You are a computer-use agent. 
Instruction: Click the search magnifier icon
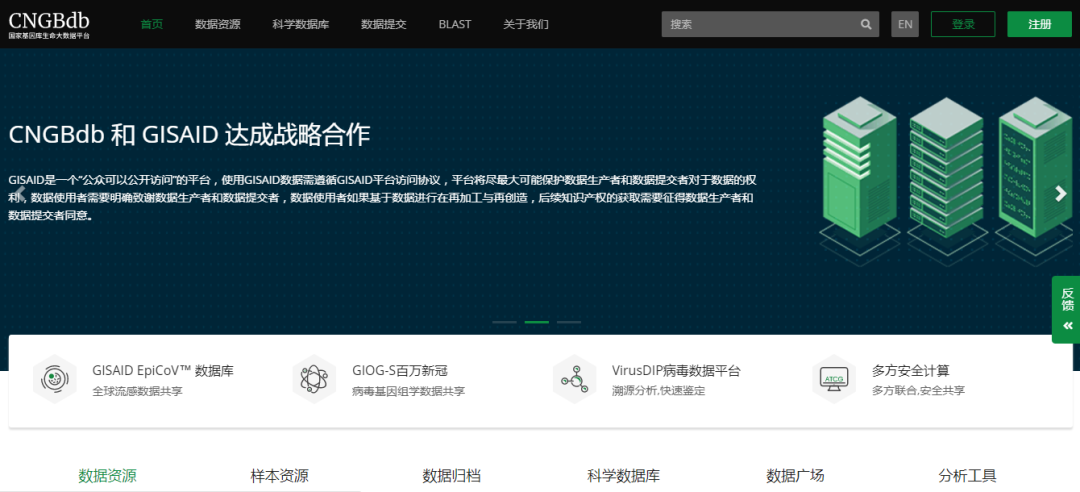click(x=866, y=24)
